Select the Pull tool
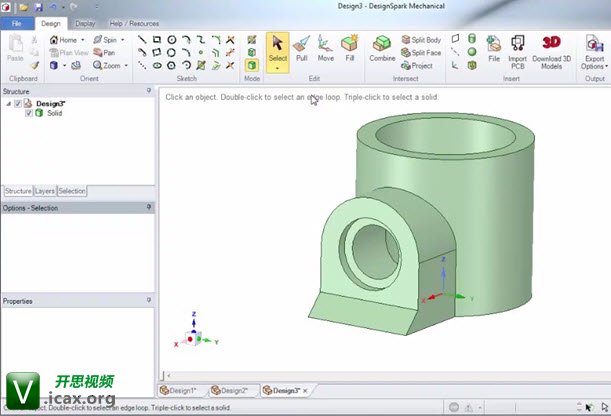 click(x=301, y=49)
